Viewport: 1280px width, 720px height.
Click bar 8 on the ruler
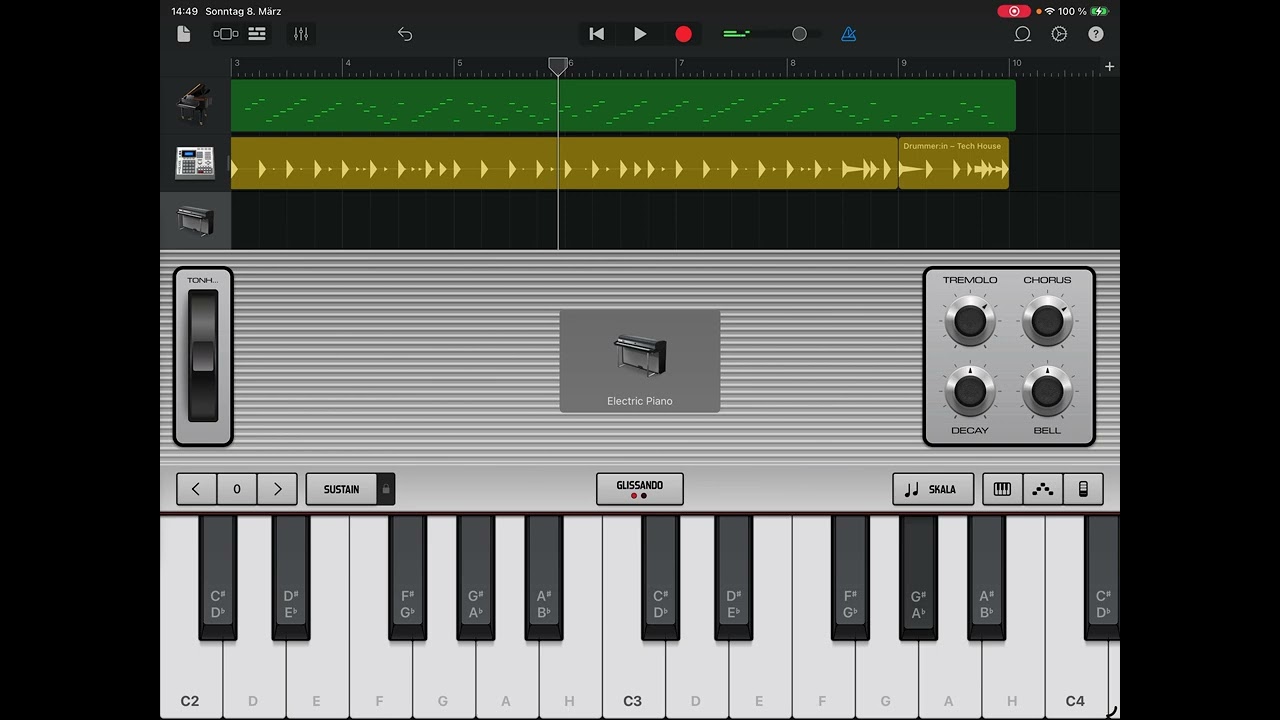[x=793, y=64]
